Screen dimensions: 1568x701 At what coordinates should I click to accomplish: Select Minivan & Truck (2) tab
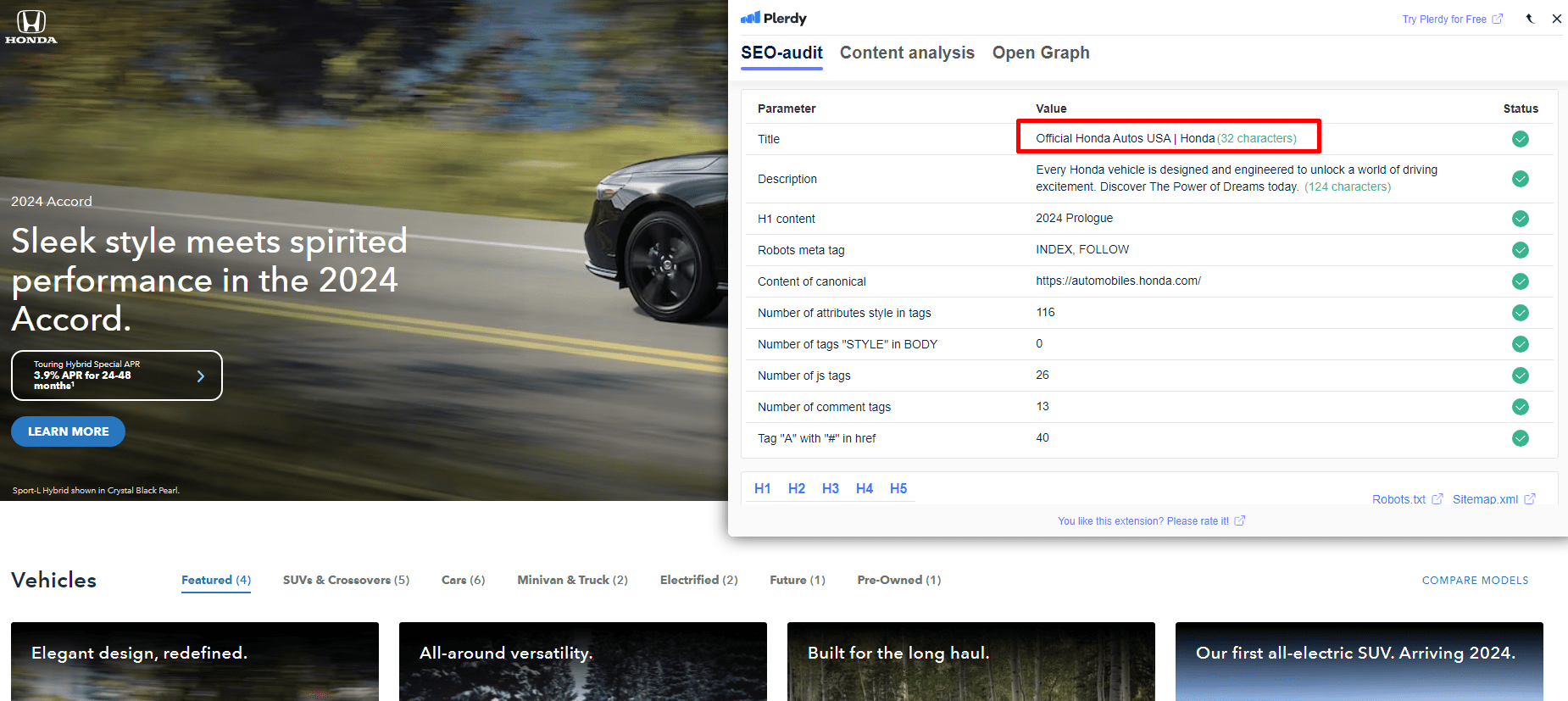coord(573,580)
